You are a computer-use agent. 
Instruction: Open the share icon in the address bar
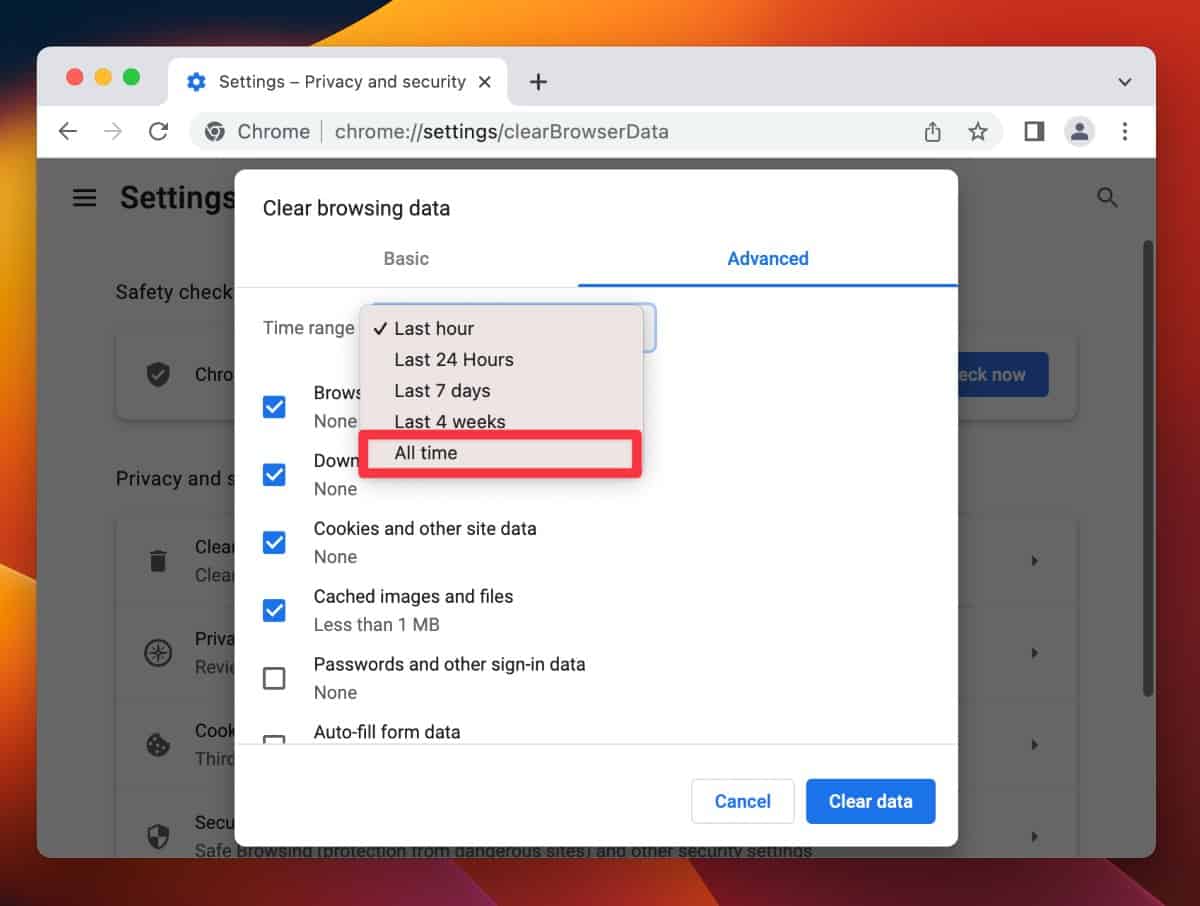(932, 131)
